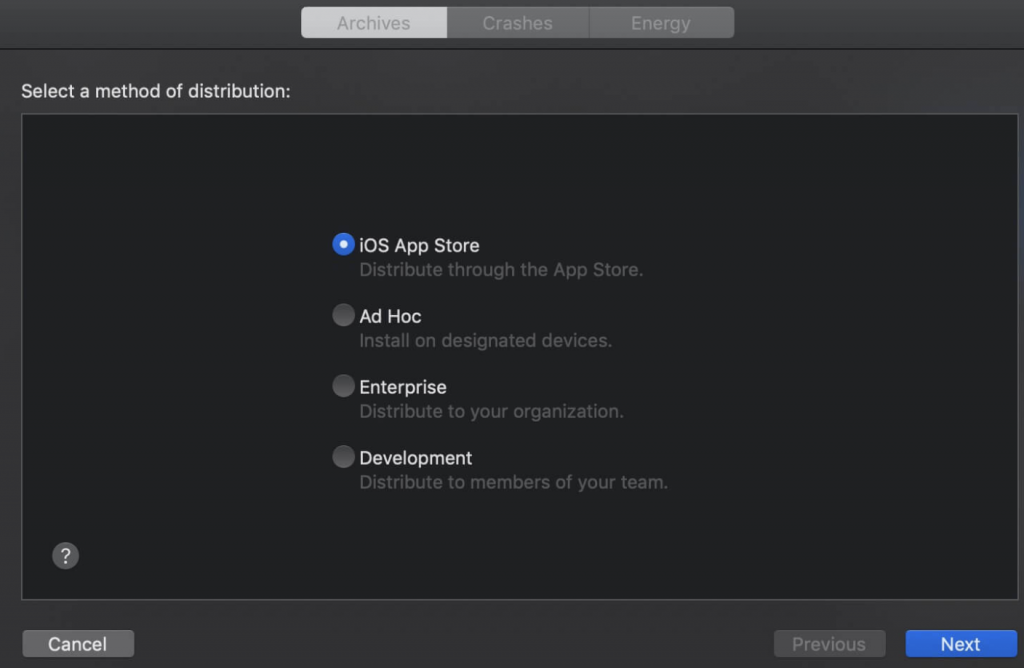
Task: Open the Crashes tab
Action: pos(517,23)
